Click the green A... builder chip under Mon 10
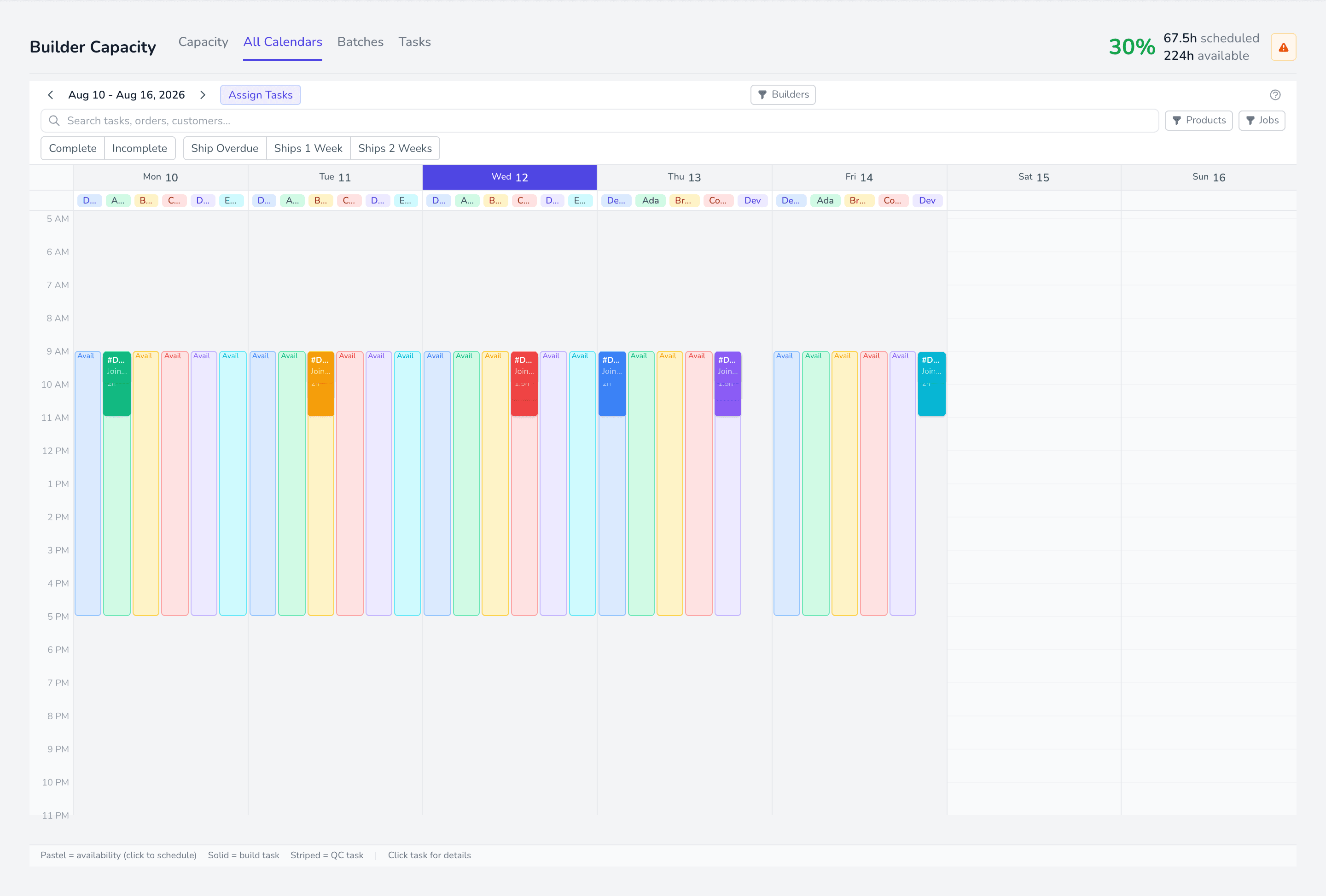Viewport: 1326px width, 896px height. pos(117,200)
